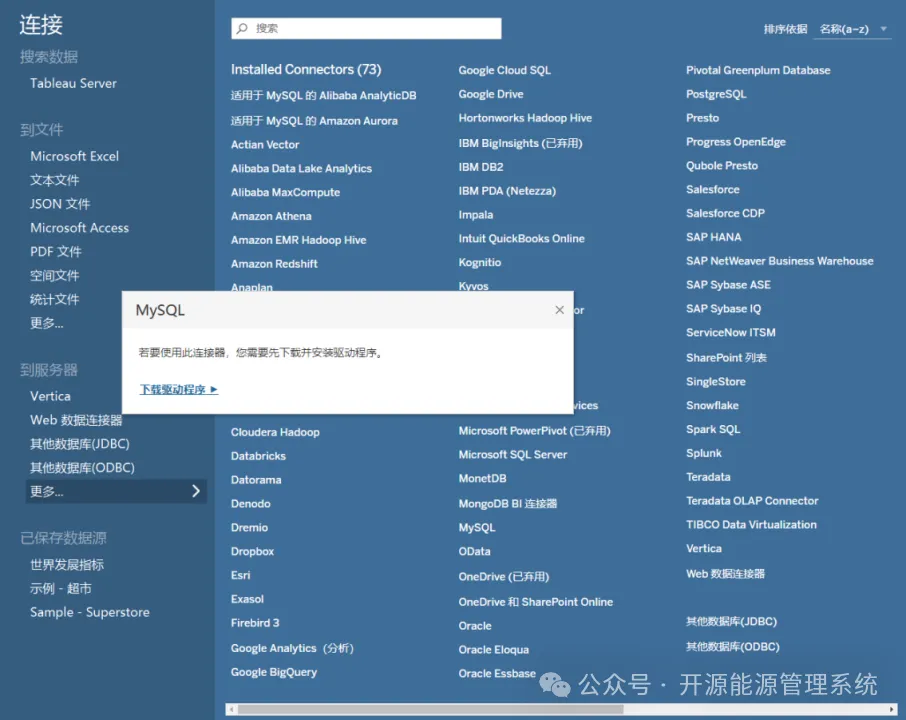
Task: Choose Alibaba MaxCompute connector
Action: tap(285, 192)
